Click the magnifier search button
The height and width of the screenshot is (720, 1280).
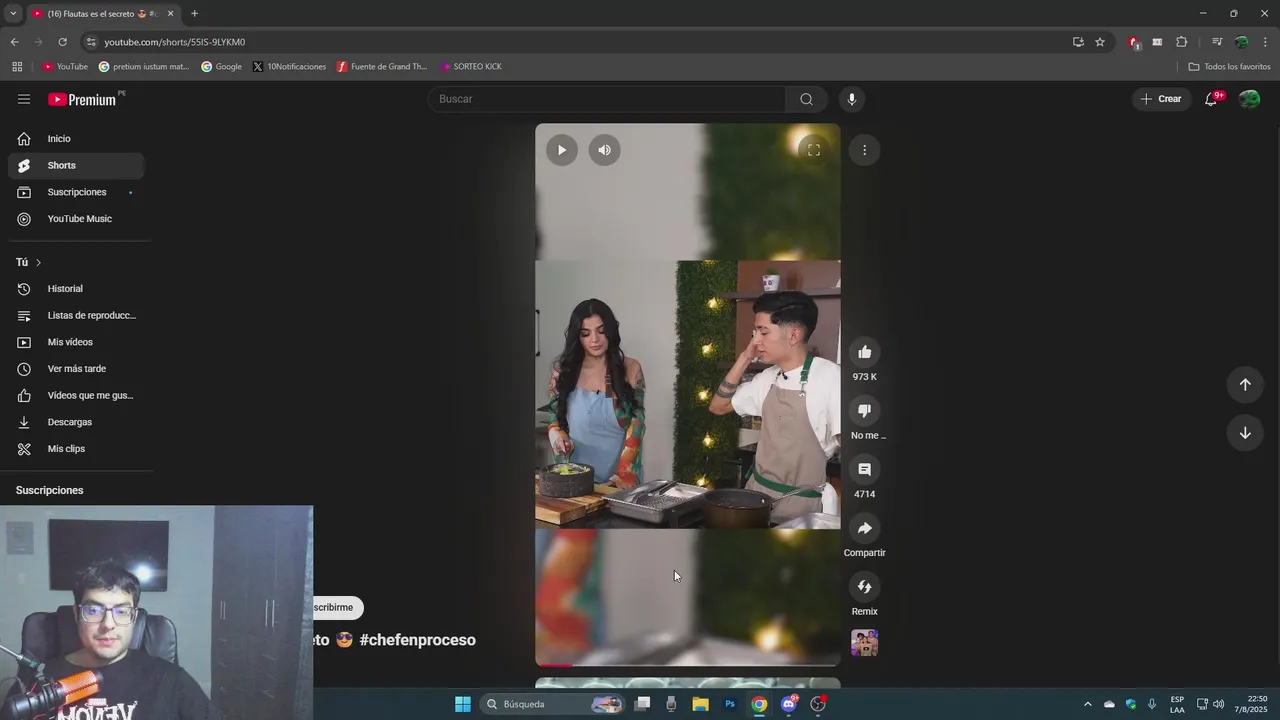[806, 99]
